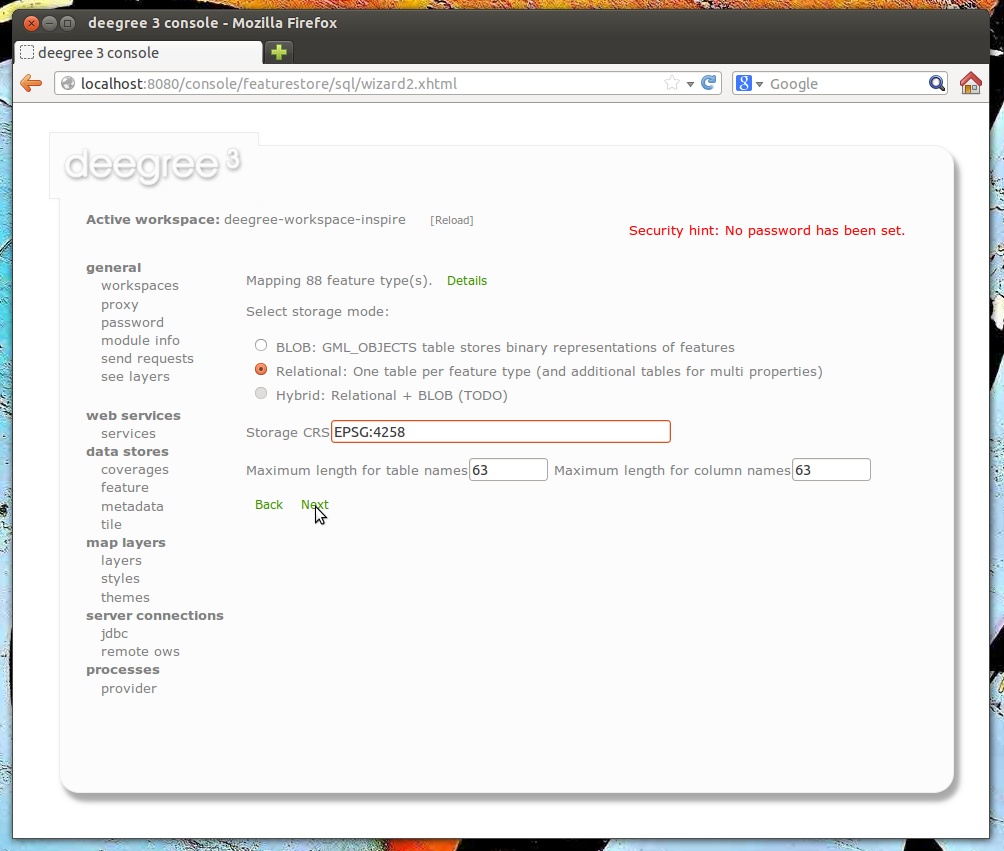1004x851 pixels.
Task: Open the workspaces menu entry
Action: [139, 286]
